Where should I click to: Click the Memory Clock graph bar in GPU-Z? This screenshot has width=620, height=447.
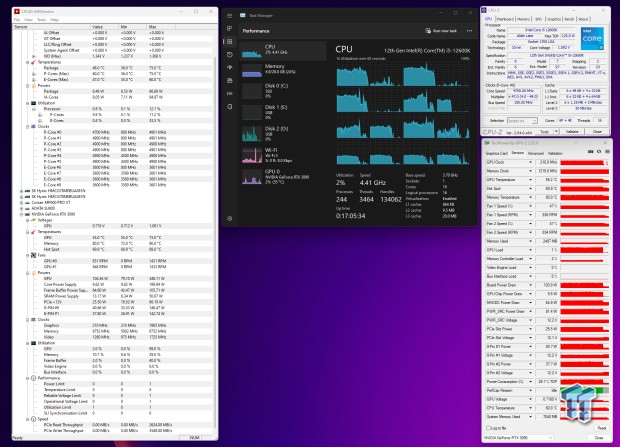(584, 171)
